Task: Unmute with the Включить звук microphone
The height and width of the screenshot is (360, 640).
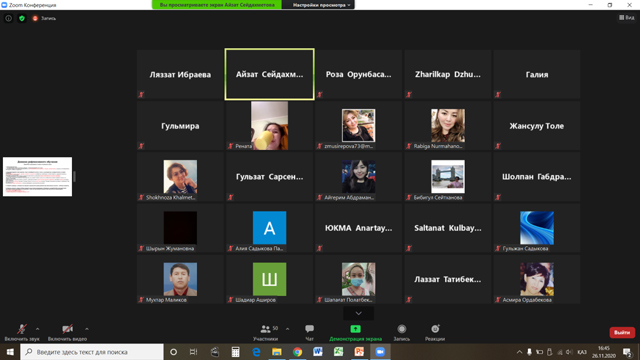Action: [x=22, y=332]
